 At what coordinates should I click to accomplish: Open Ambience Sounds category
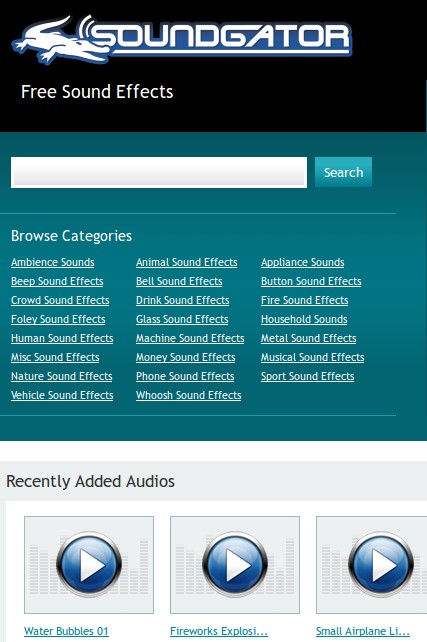click(x=53, y=262)
